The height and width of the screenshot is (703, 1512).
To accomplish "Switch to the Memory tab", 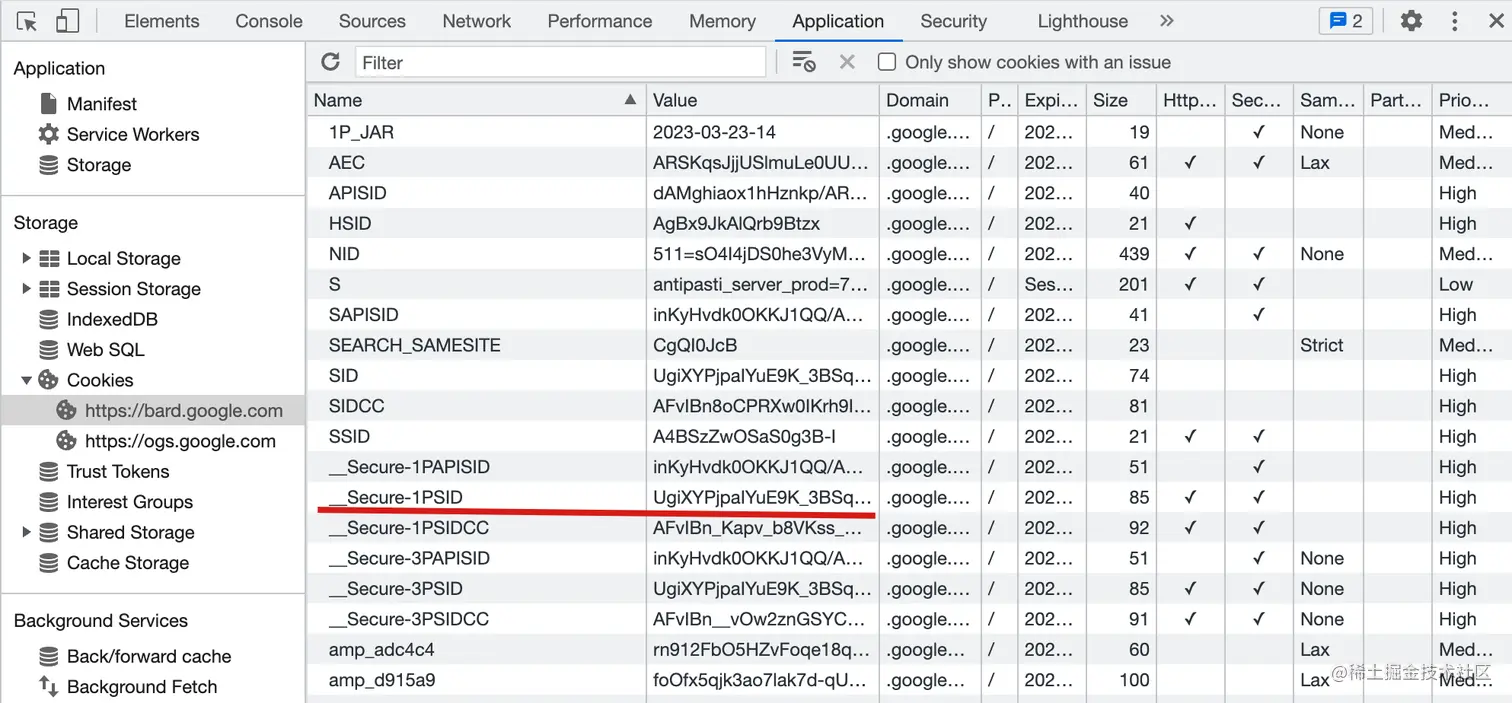I will coord(722,21).
